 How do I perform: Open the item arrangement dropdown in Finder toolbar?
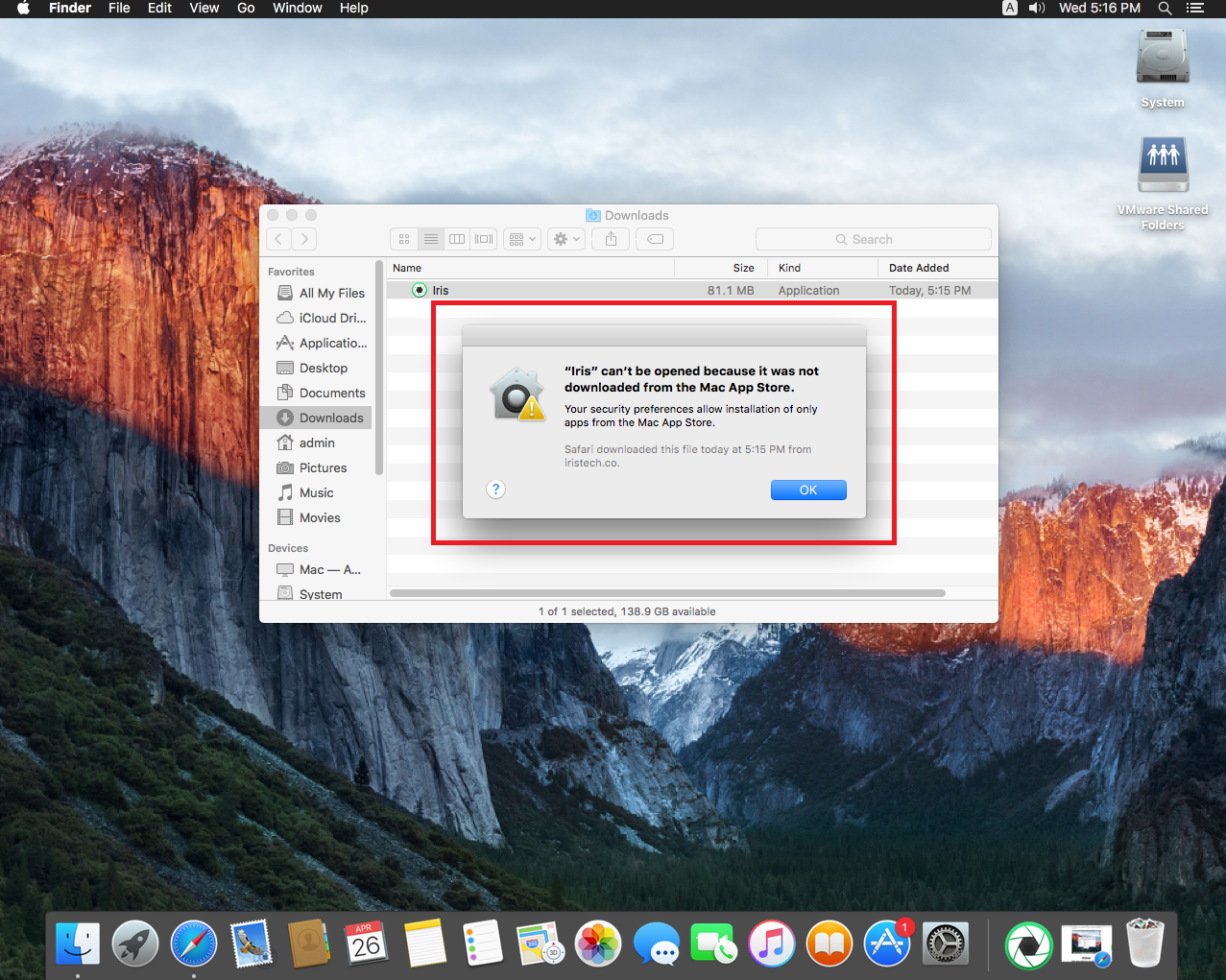522,239
